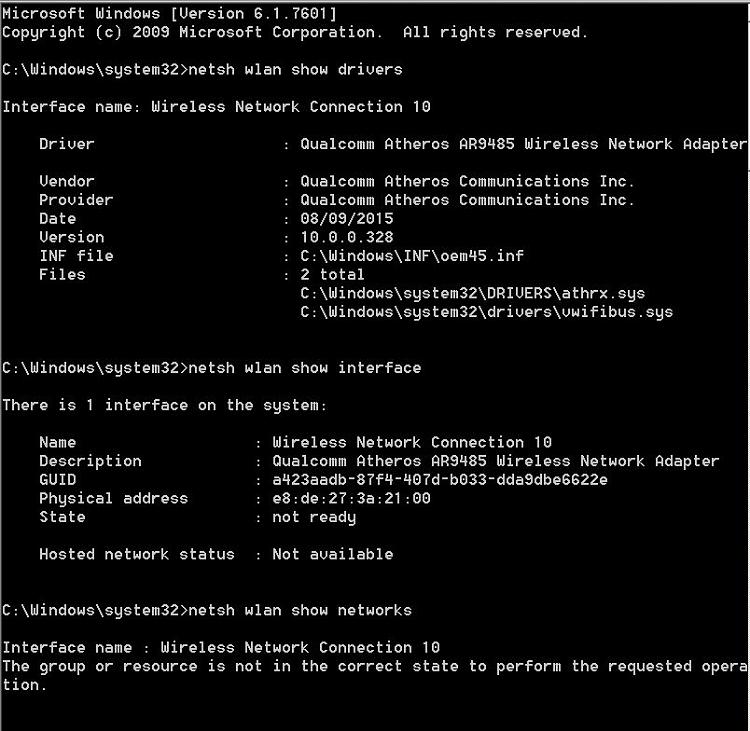750x731 pixels.
Task: Click the 'netsh wlan show drivers' command text
Action: point(295,69)
